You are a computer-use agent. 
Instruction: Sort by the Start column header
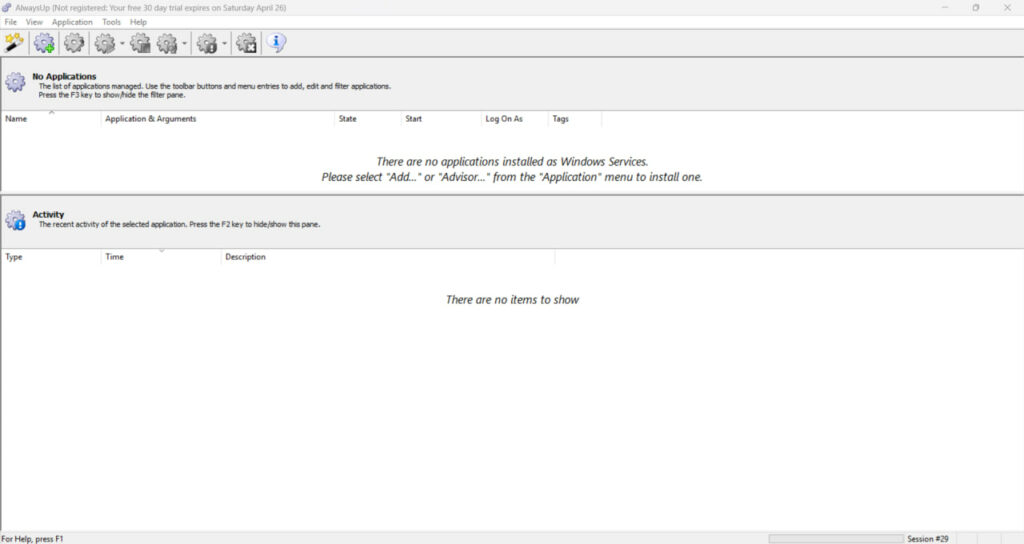click(441, 119)
